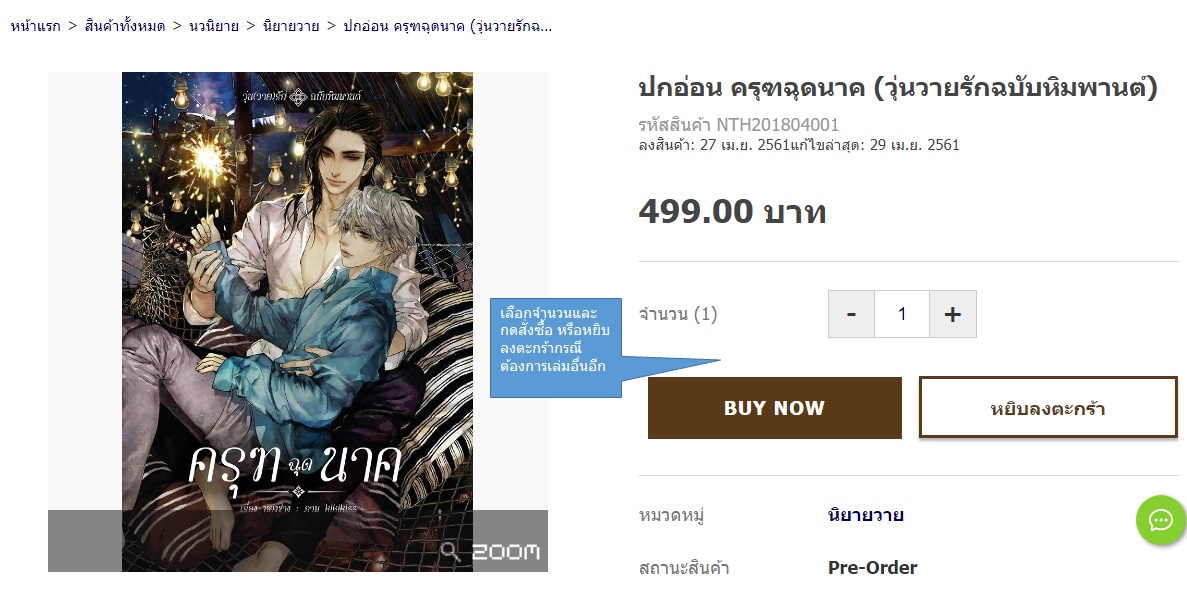
Task: Increase quantity with the plus button
Action: (x=952, y=314)
